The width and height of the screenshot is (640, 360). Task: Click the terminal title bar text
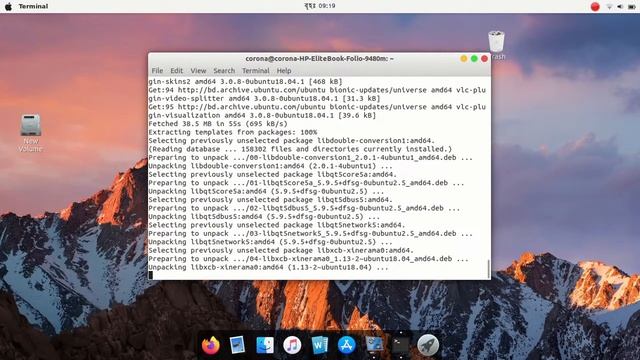(319, 59)
